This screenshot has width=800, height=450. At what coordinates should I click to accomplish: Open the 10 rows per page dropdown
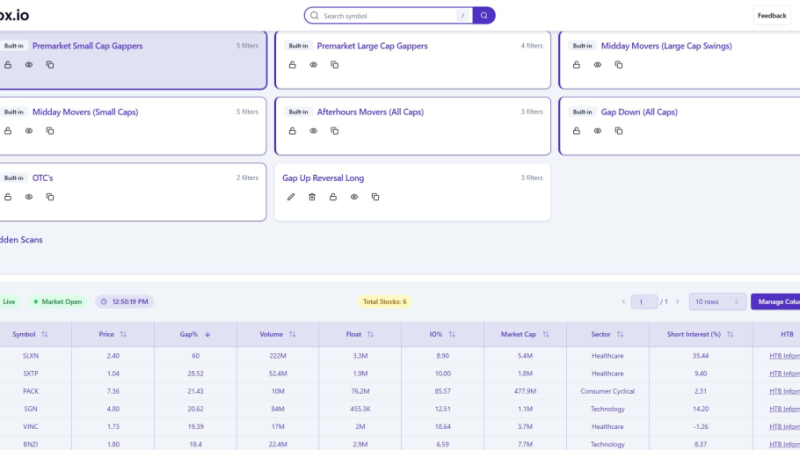(x=717, y=301)
